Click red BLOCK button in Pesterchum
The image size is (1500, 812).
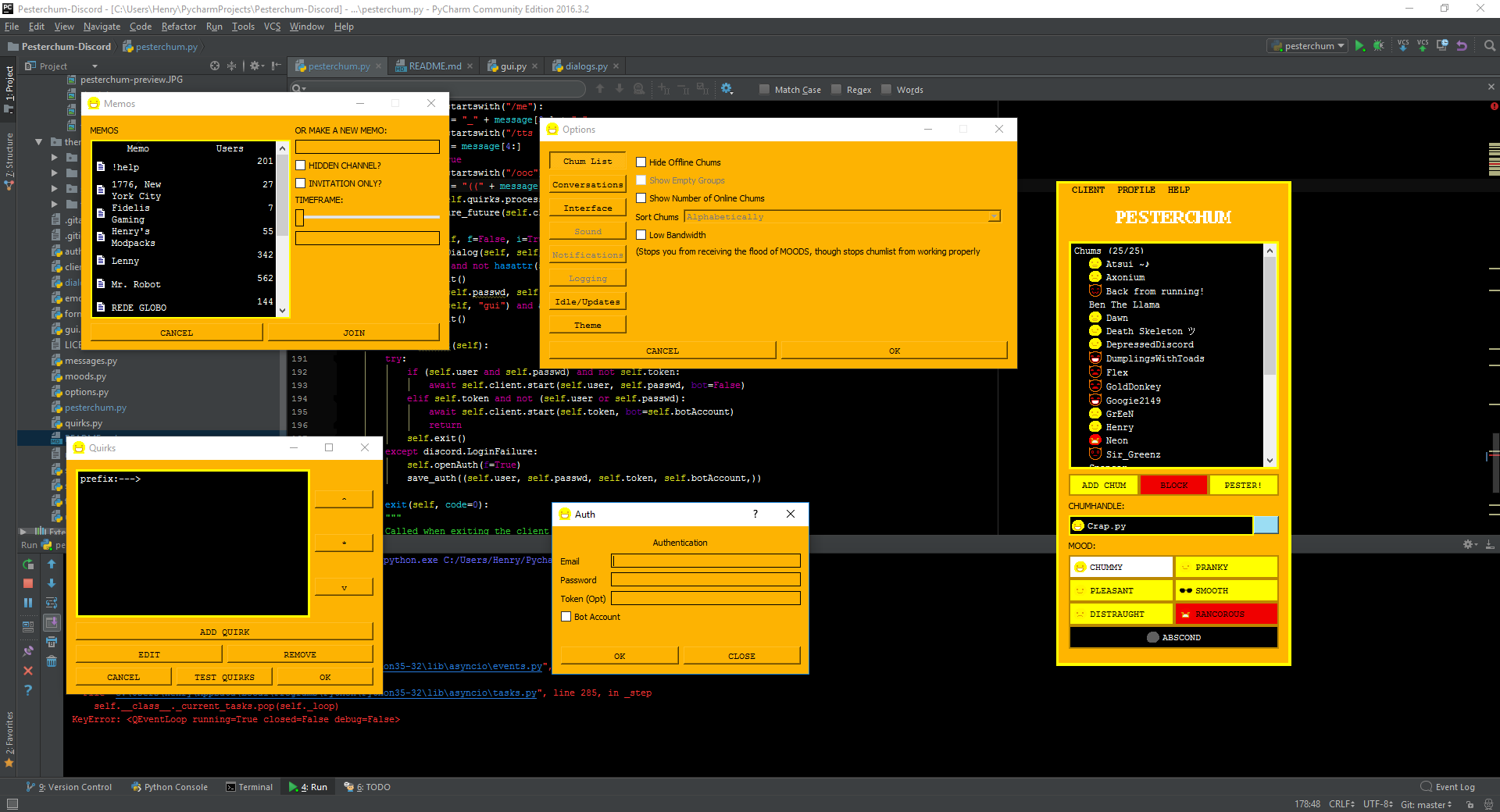[x=1173, y=485]
